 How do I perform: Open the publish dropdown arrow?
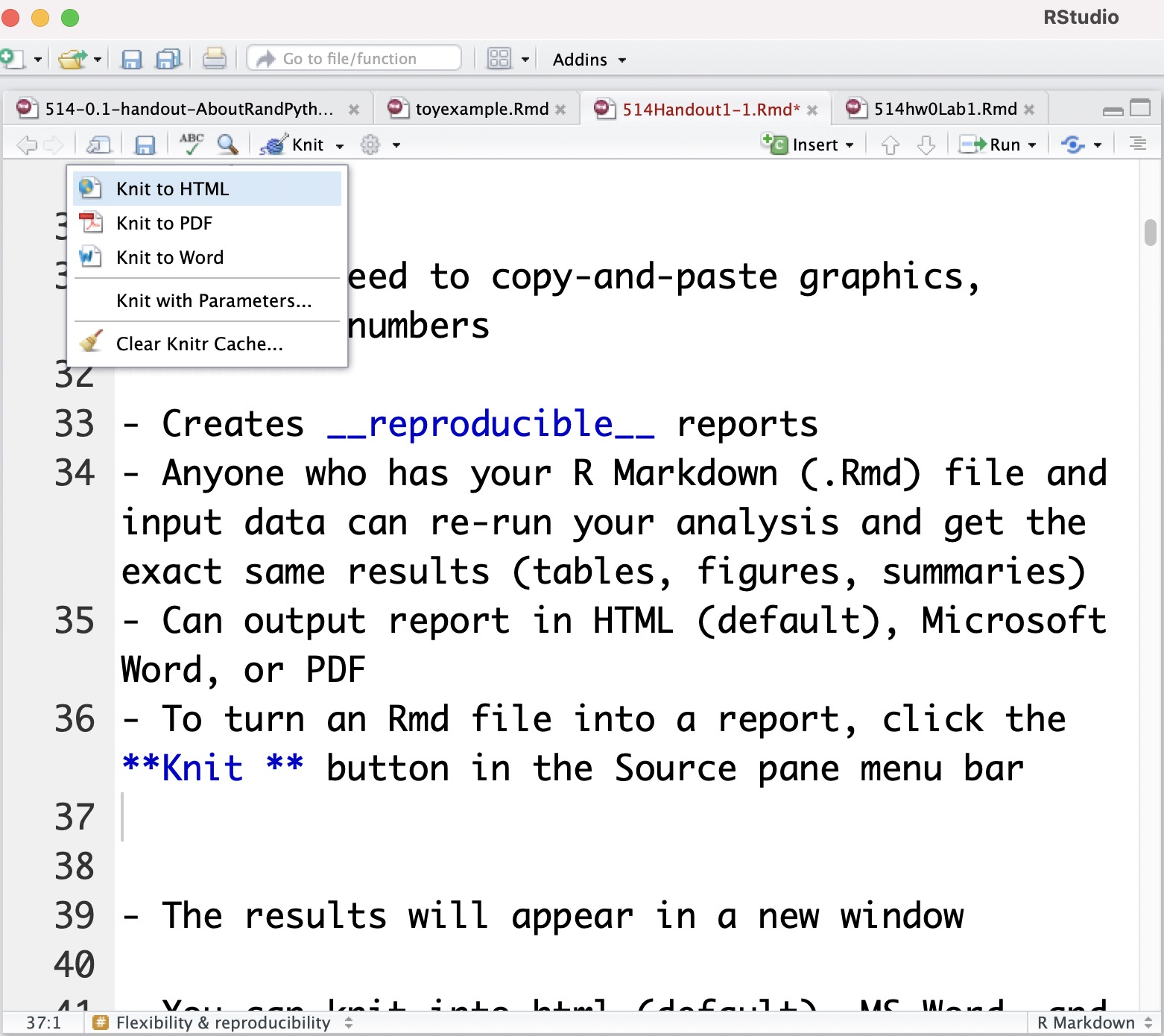1098,145
